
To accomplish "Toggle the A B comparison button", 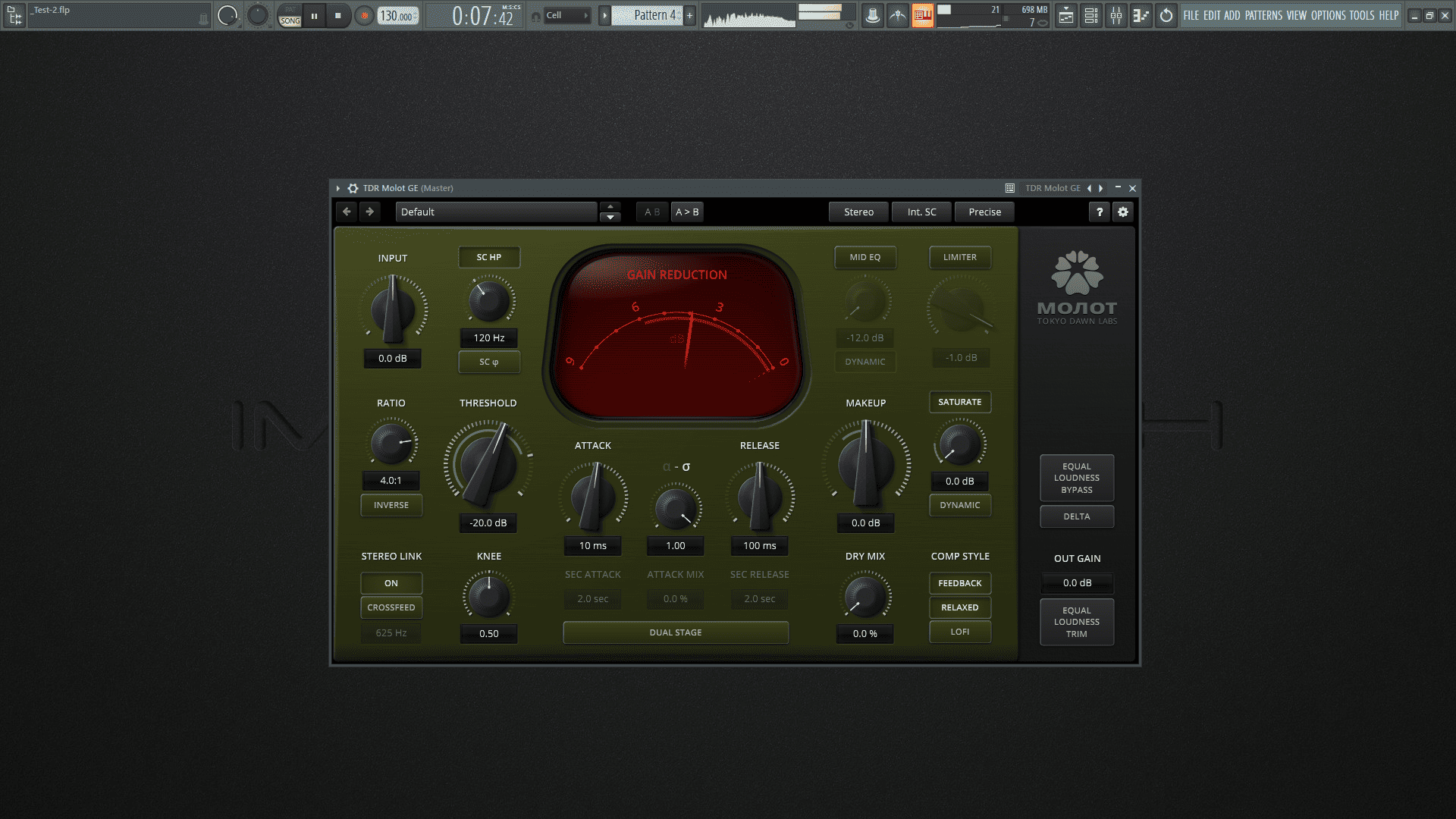I will (x=652, y=212).
